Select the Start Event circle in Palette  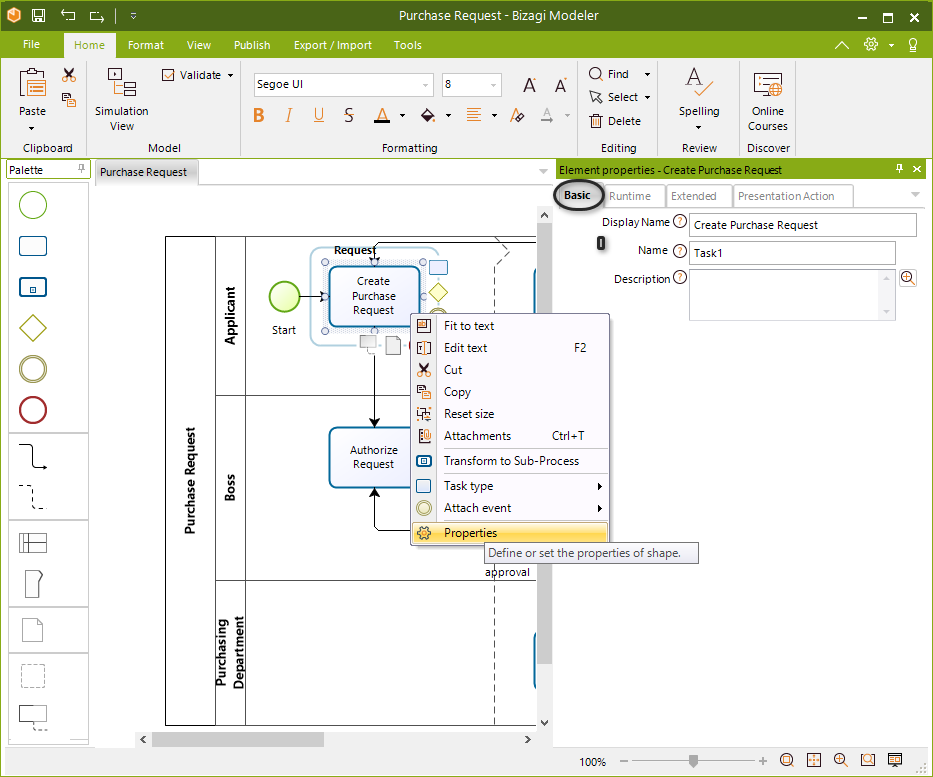click(x=33, y=205)
